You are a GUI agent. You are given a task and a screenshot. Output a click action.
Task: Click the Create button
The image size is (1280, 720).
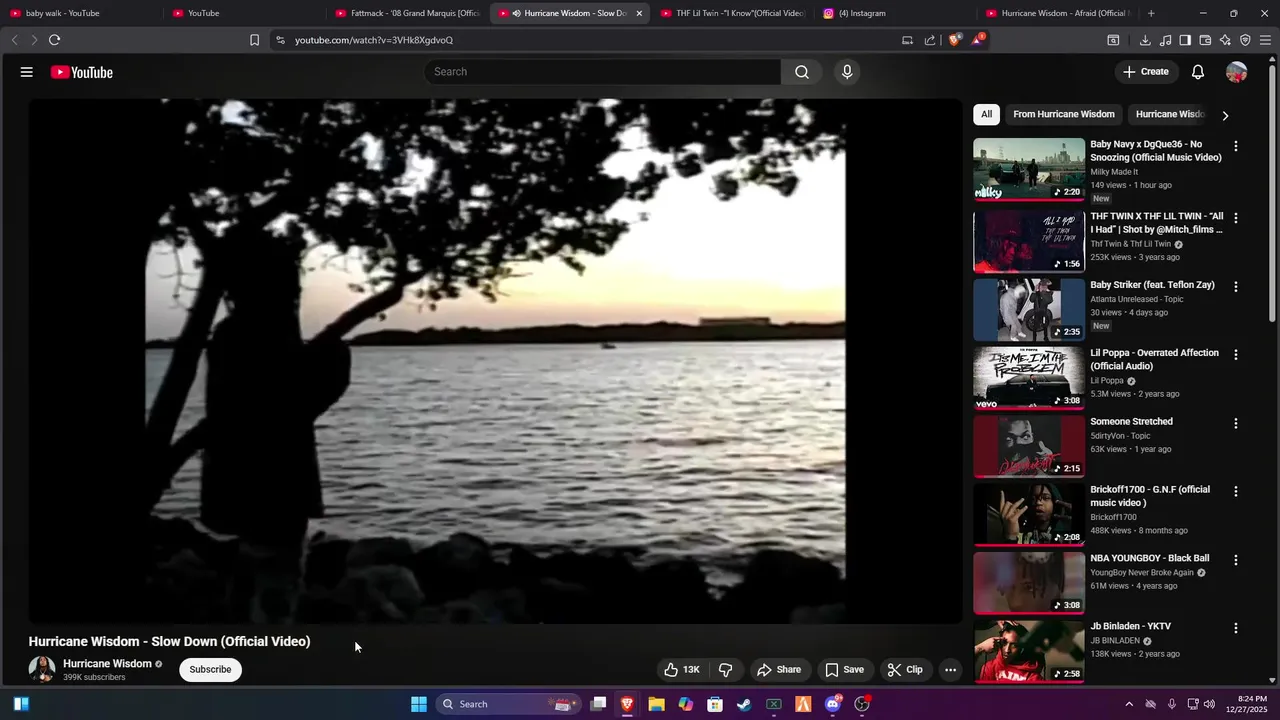click(1146, 72)
